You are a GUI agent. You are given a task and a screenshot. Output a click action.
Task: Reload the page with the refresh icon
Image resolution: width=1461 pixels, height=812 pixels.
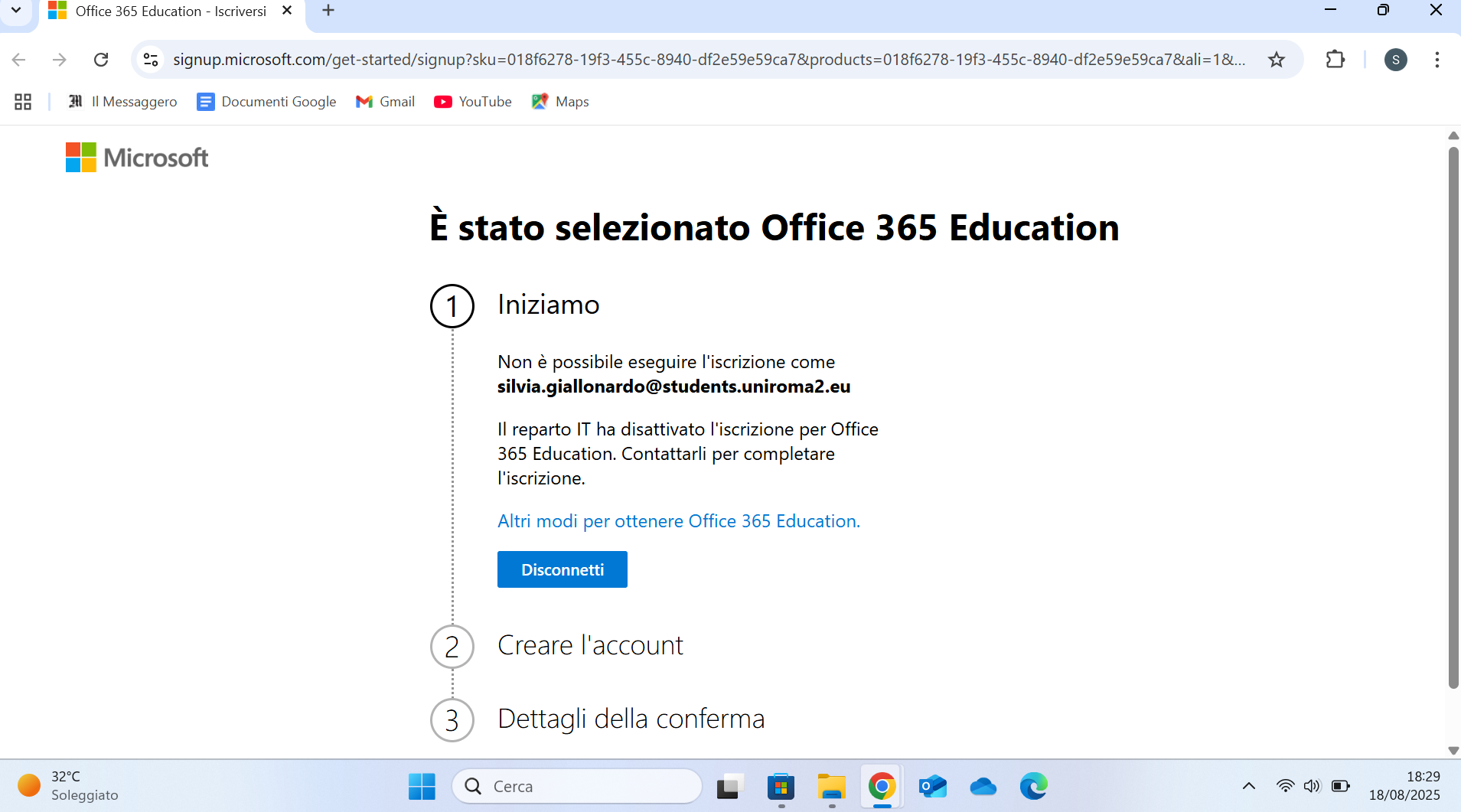[101, 60]
